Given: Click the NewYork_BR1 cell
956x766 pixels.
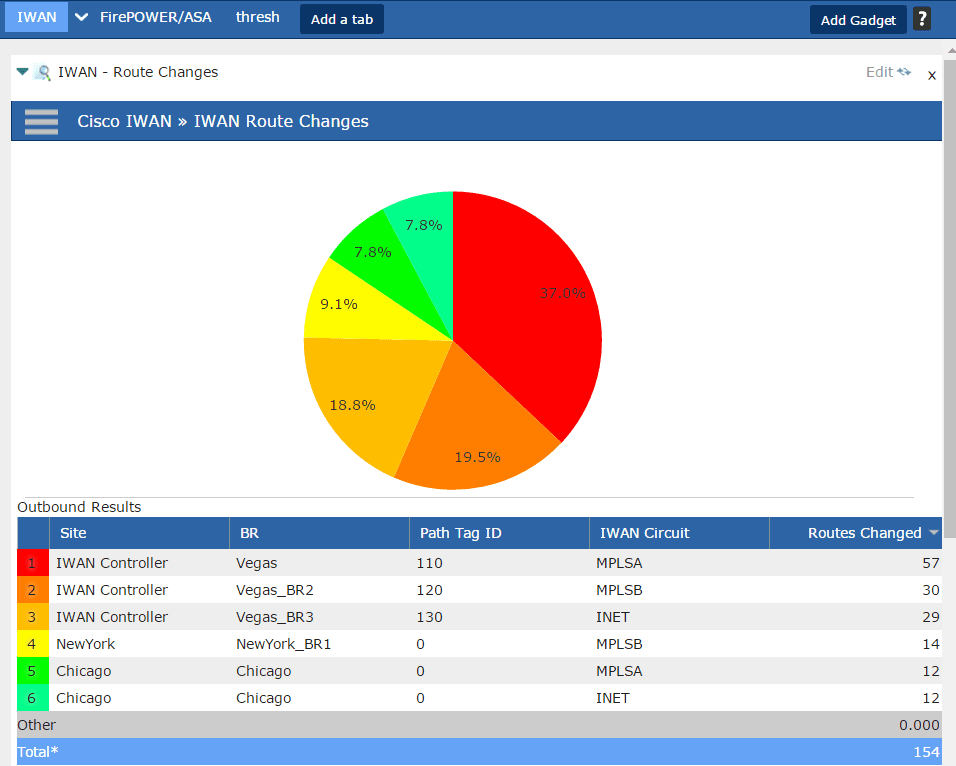Looking at the screenshot, I should click(284, 644).
